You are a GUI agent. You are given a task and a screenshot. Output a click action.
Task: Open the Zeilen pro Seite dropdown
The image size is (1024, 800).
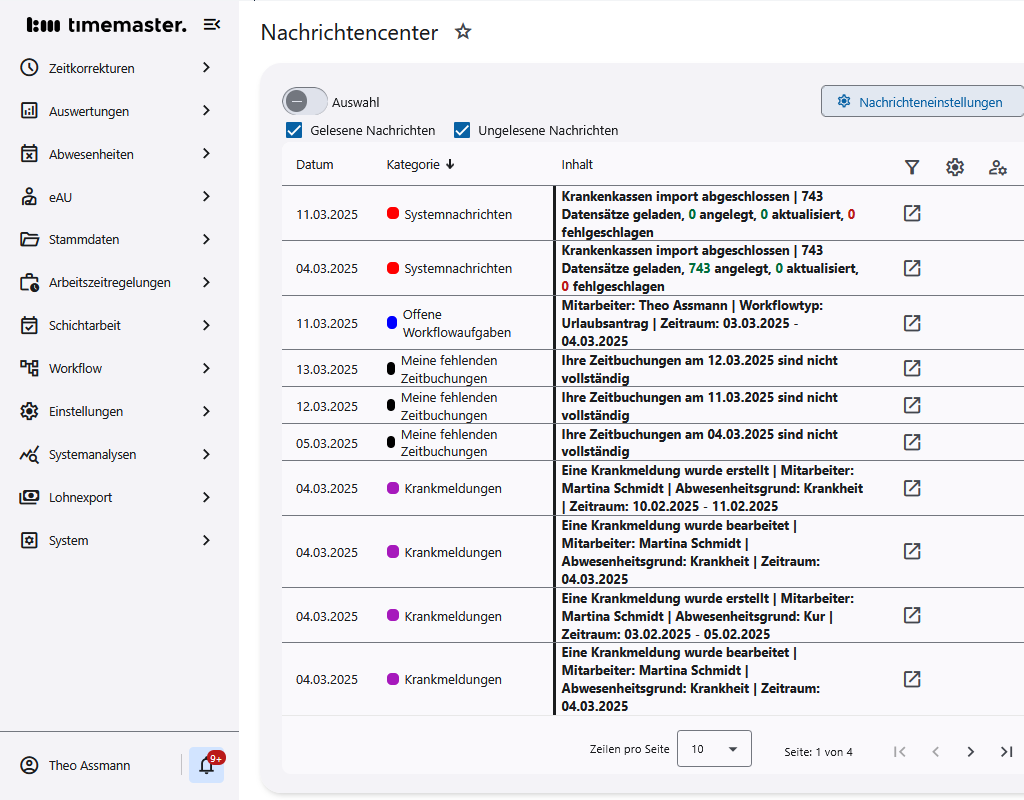coord(714,748)
